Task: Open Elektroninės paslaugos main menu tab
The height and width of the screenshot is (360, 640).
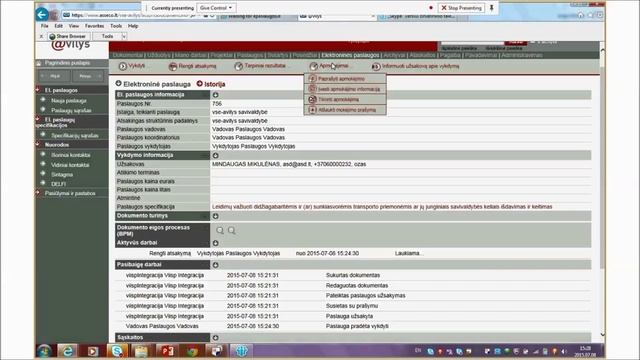Action: (350, 55)
